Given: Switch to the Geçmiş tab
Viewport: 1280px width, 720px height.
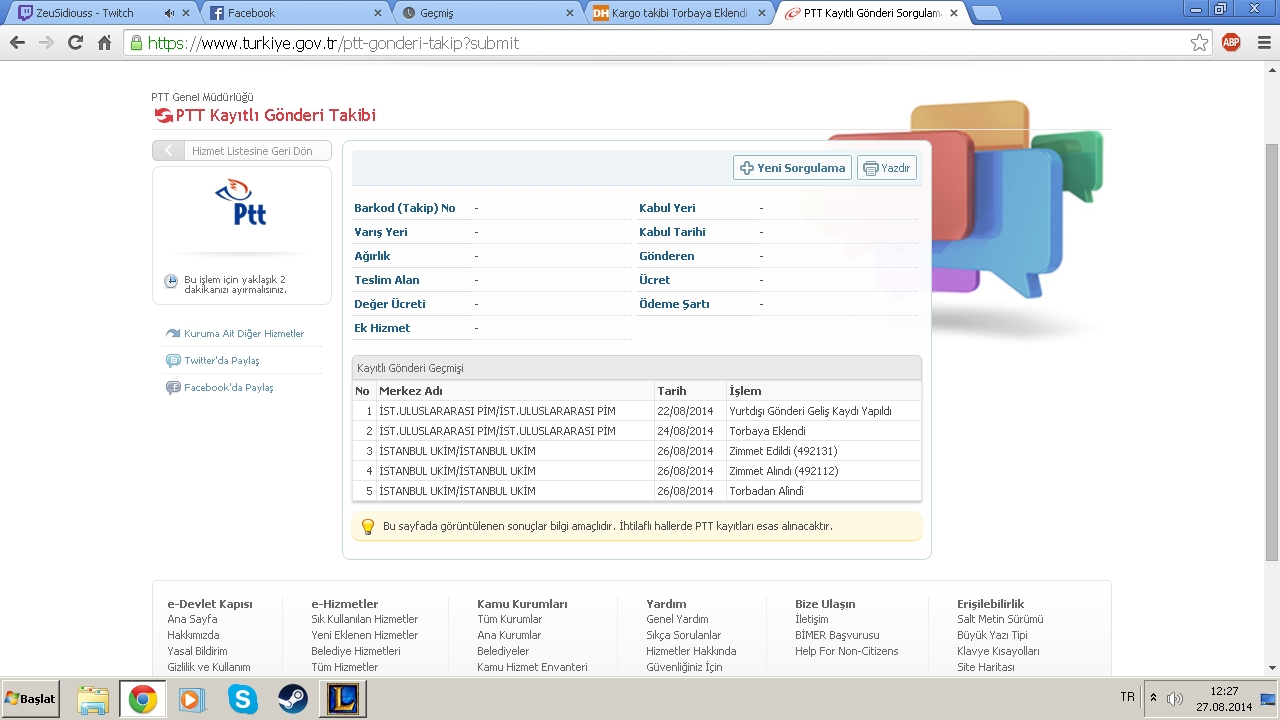Looking at the screenshot, I should coord(486,13).
